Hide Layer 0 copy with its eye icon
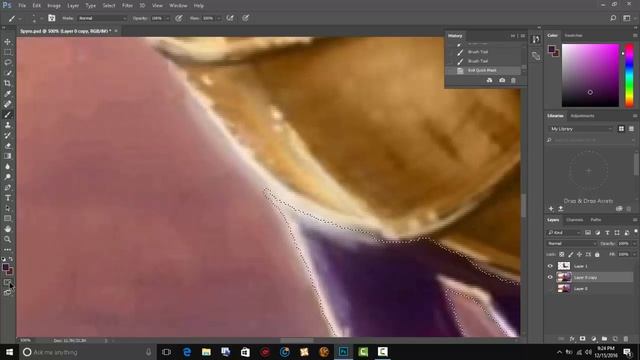This screenshot has height=360, width=640. (550, 277)
